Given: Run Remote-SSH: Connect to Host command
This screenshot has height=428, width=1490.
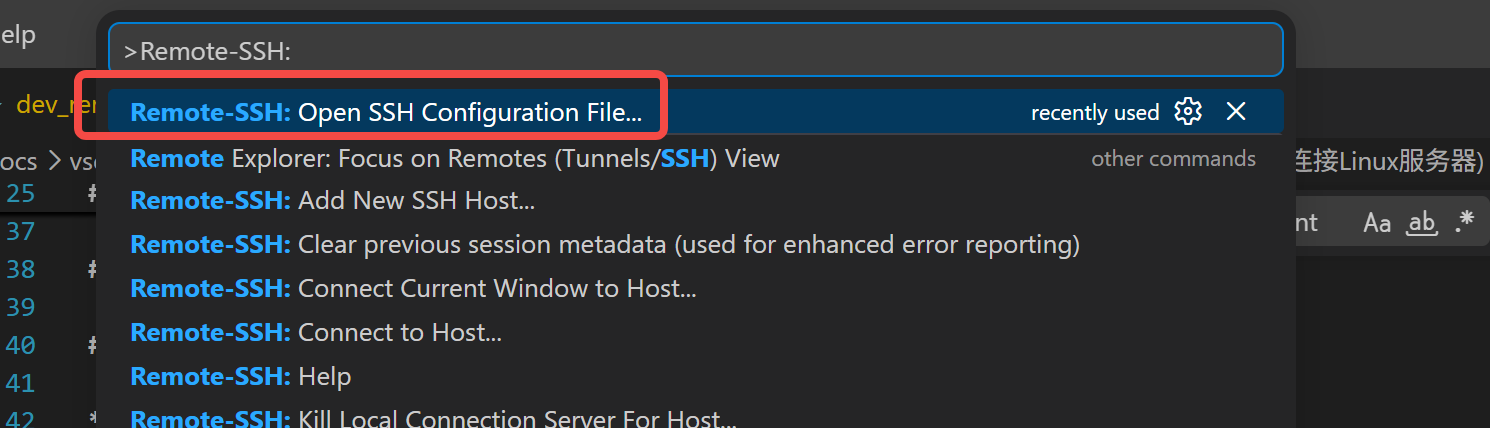Looking at the screenshot, I should click(695, 332).
